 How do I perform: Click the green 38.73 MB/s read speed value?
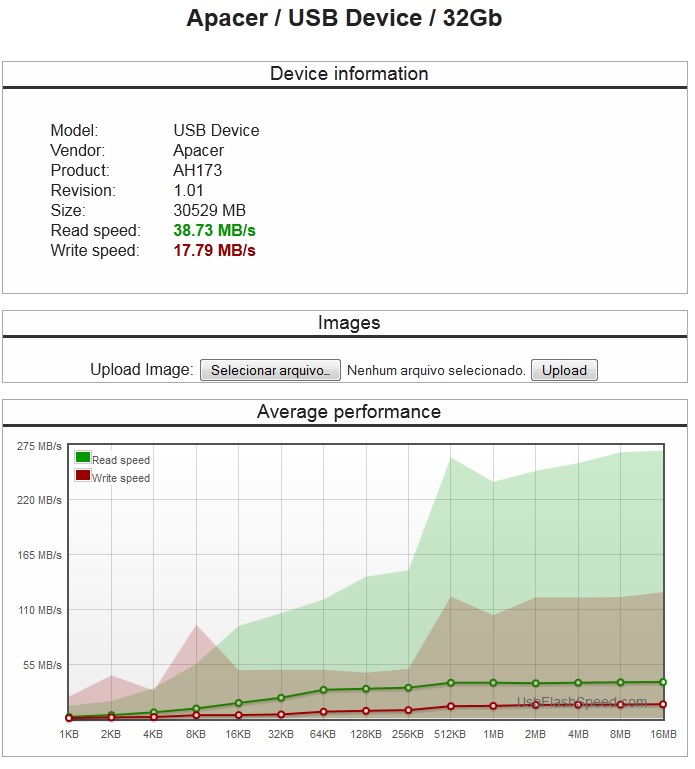click(214, 231)
